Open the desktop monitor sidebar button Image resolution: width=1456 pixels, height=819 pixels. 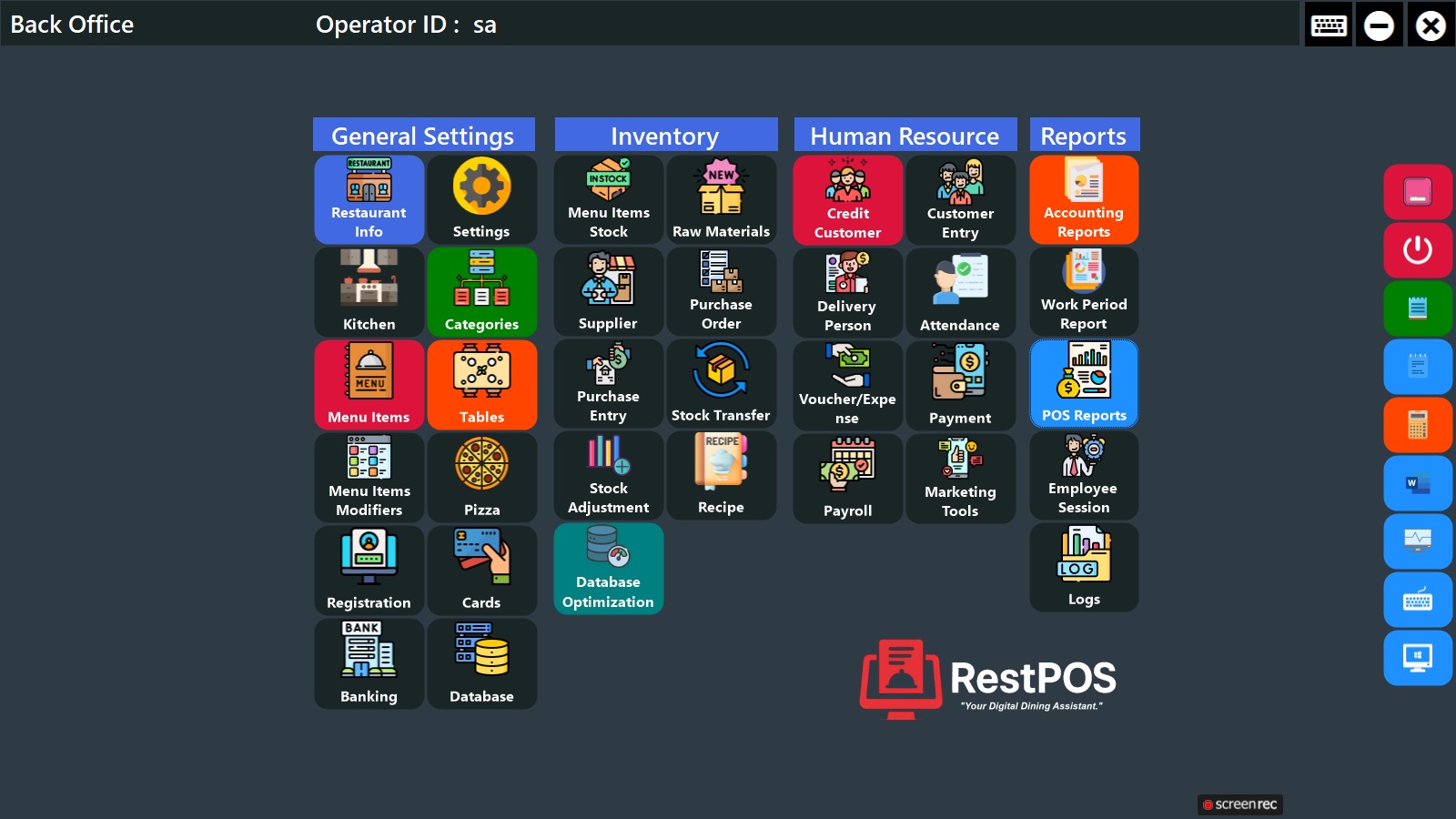[x=1418, y=658]
